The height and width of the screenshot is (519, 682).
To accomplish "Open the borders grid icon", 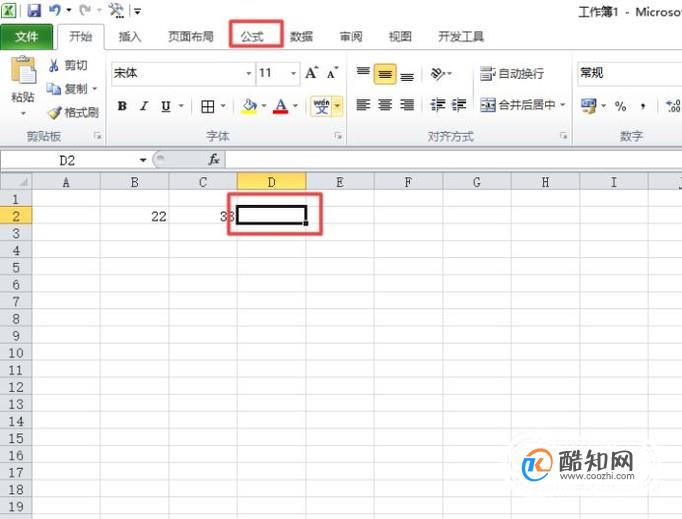I will click(x=207, y=106).
